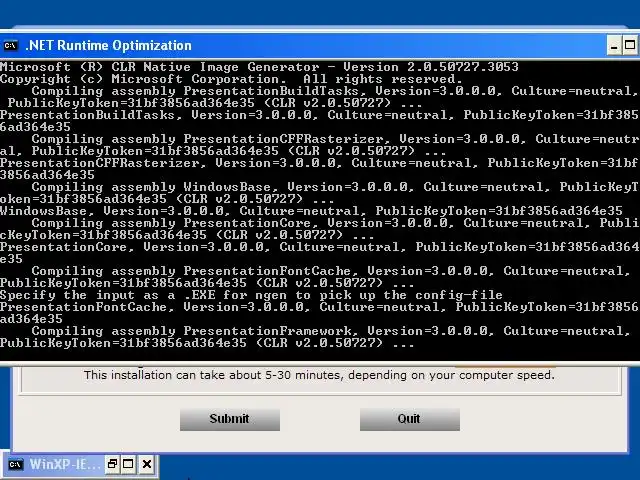This screenshot has height=480, width=640.
Task: Click the 'WindowsBase, Version=3.0.0.0' result line
Action: [311, 211]
